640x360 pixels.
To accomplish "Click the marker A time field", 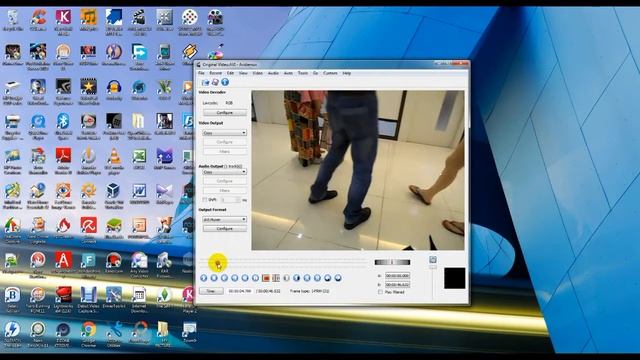I will 398,276.
